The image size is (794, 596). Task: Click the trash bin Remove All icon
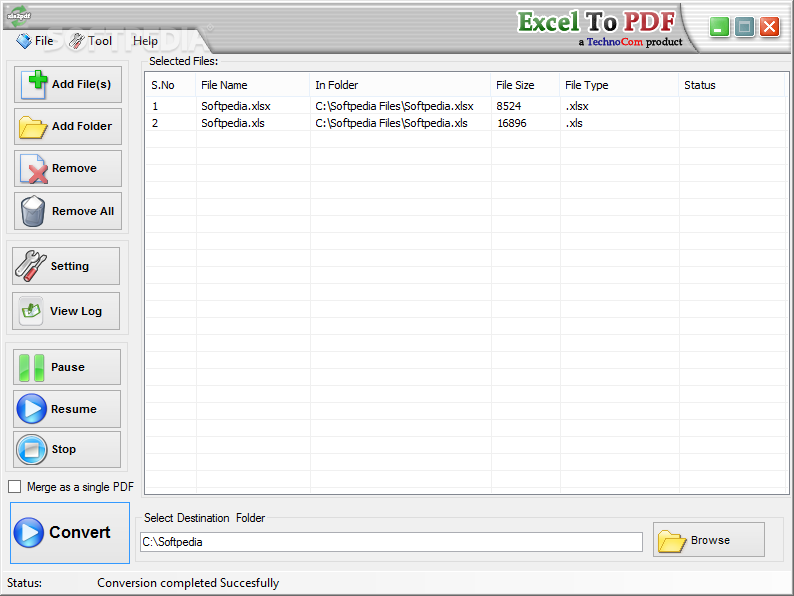coord(33,211)
